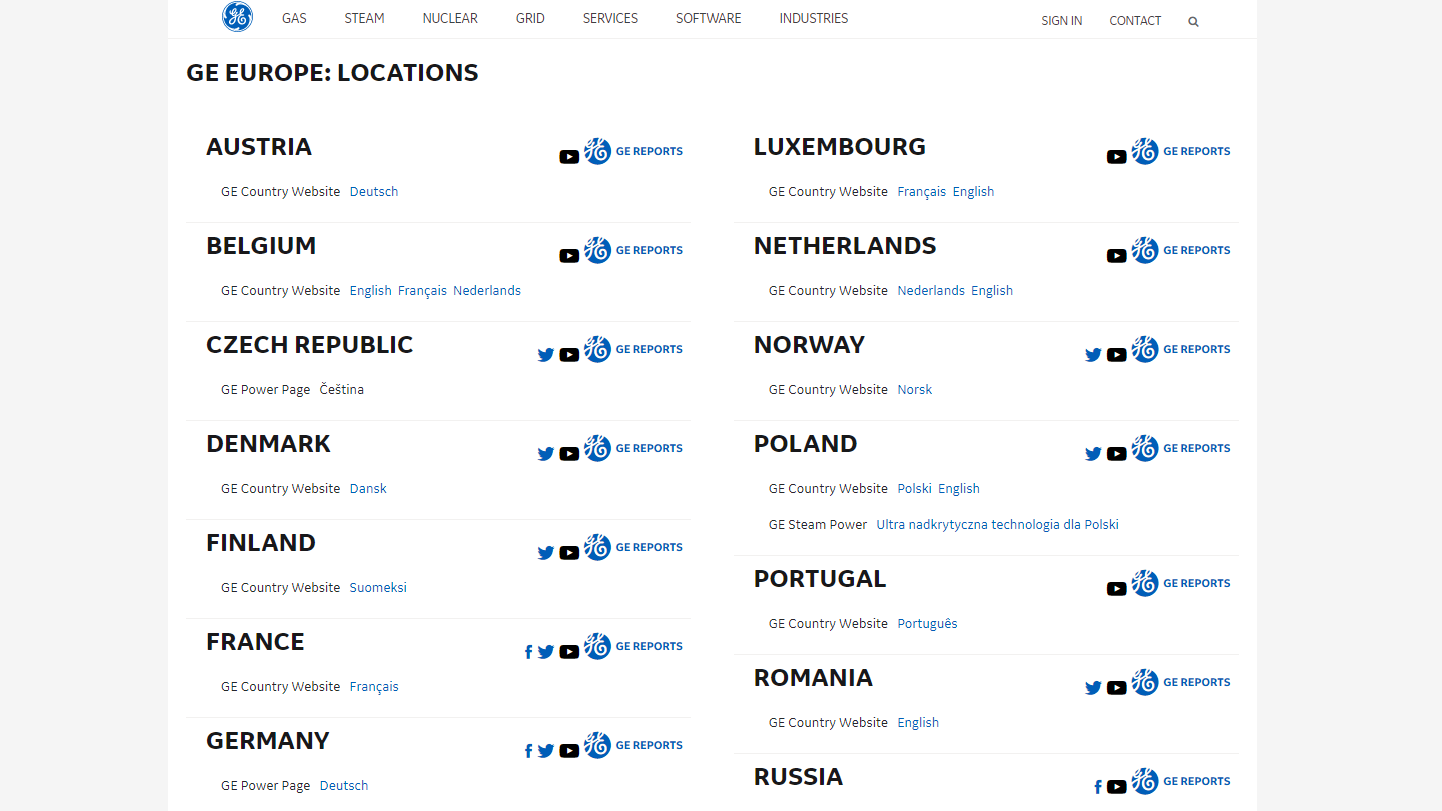This screenshot has height=811, width=1442.
Task: Open Czech Republic's Twitter icon
Action: (x=545, y=354)
